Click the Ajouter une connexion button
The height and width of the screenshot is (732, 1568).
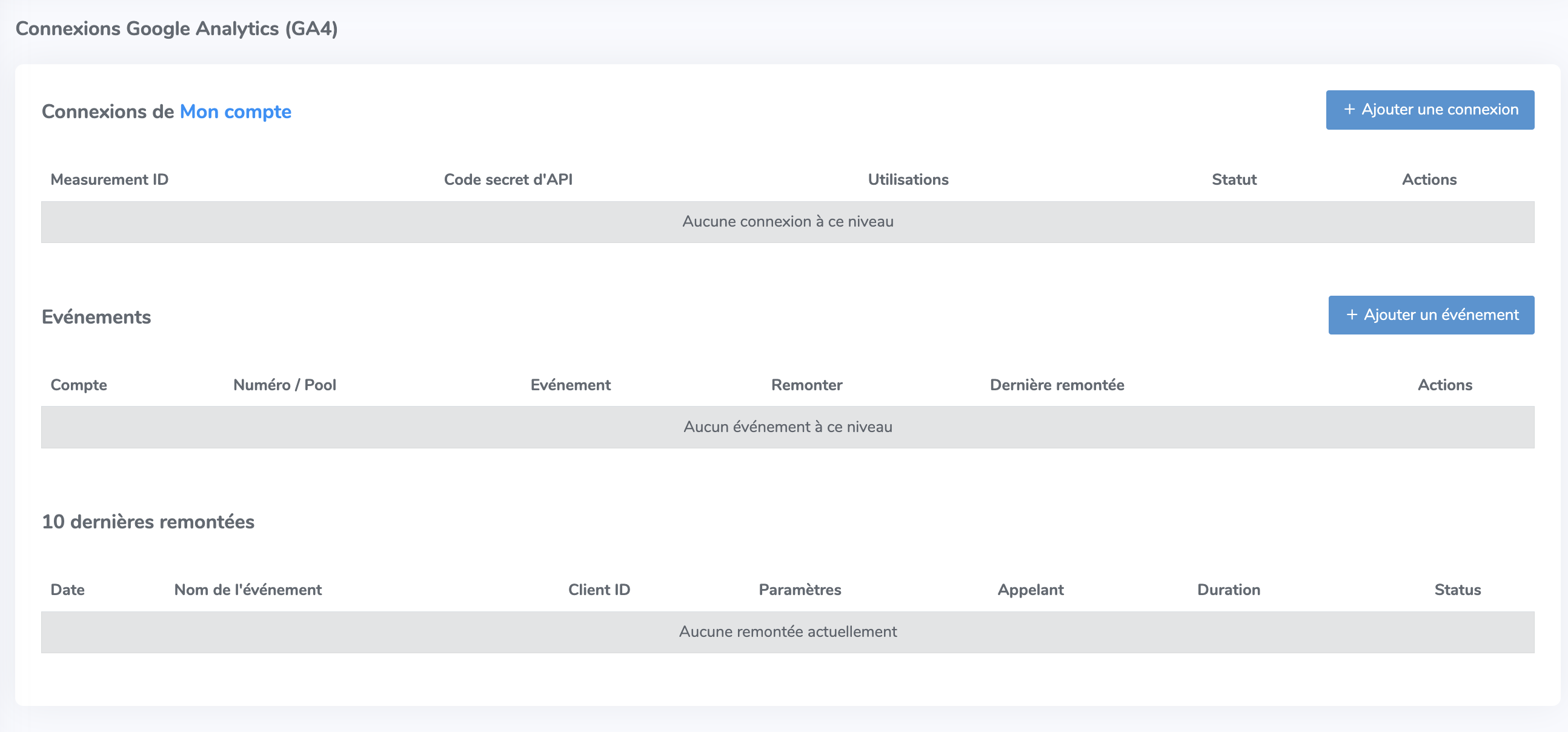(1430, 110)
